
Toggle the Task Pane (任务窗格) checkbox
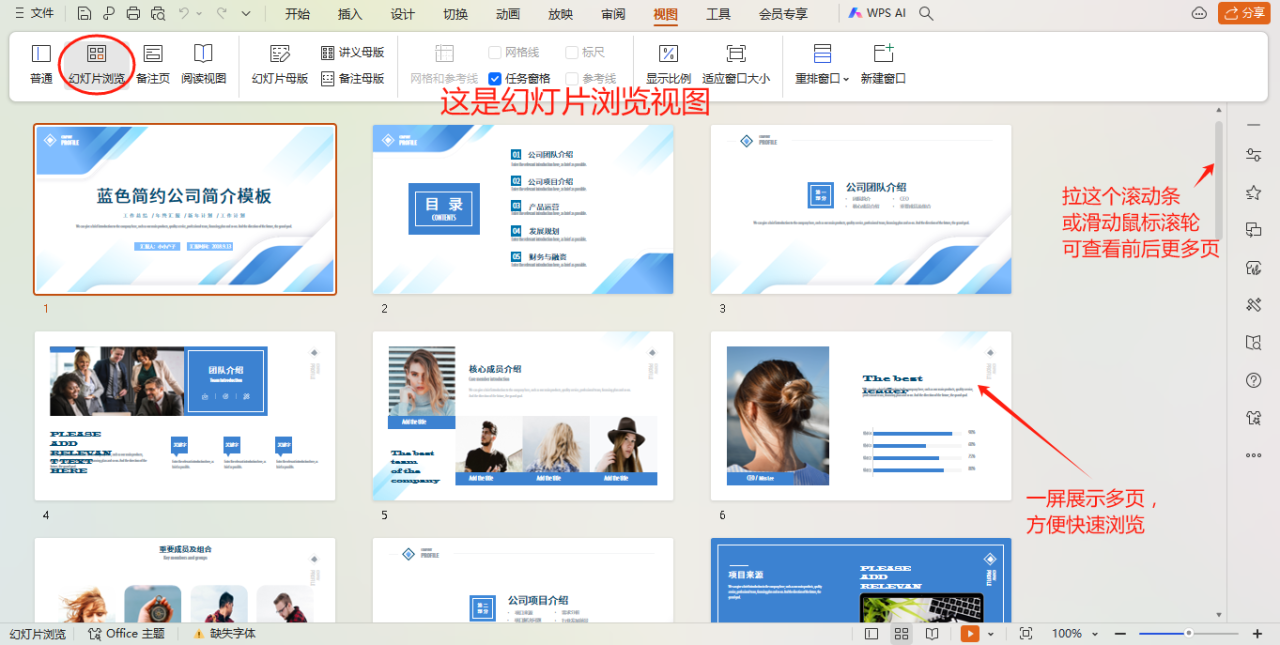tap(495, 79)
